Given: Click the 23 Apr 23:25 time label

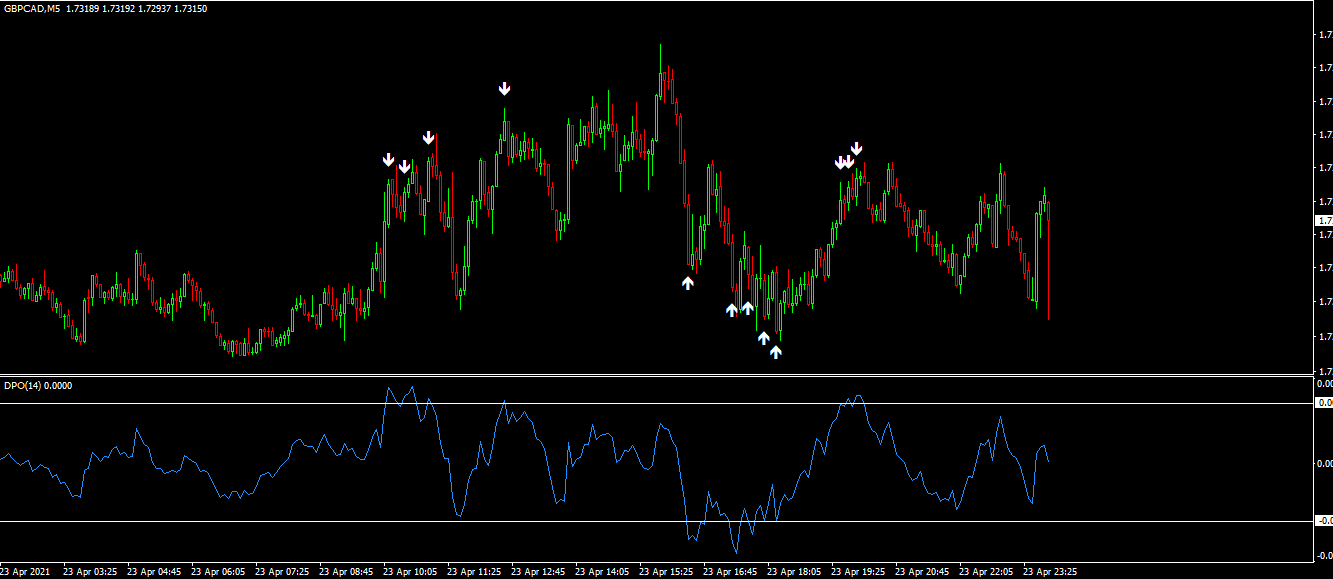Looking at the screenshot, I should 1050,573.
